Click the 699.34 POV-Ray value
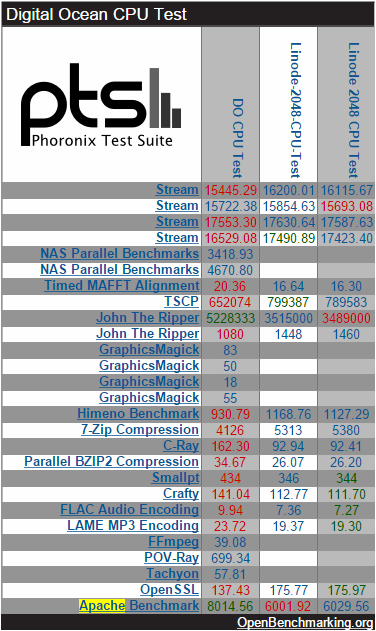 pos(231,558)
